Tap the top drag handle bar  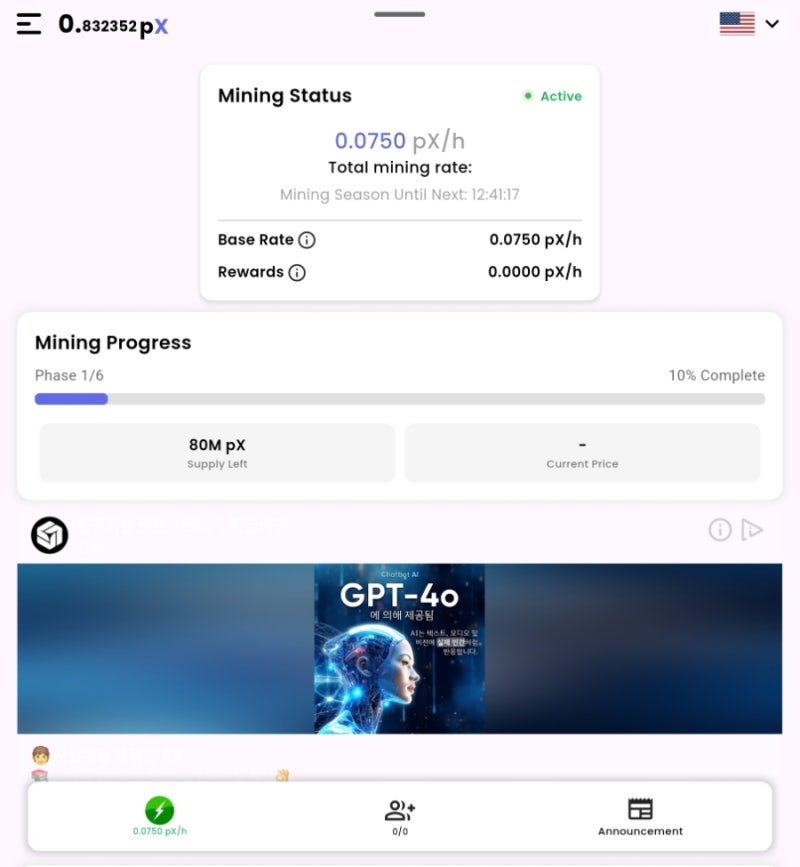[x=400, y=14]
